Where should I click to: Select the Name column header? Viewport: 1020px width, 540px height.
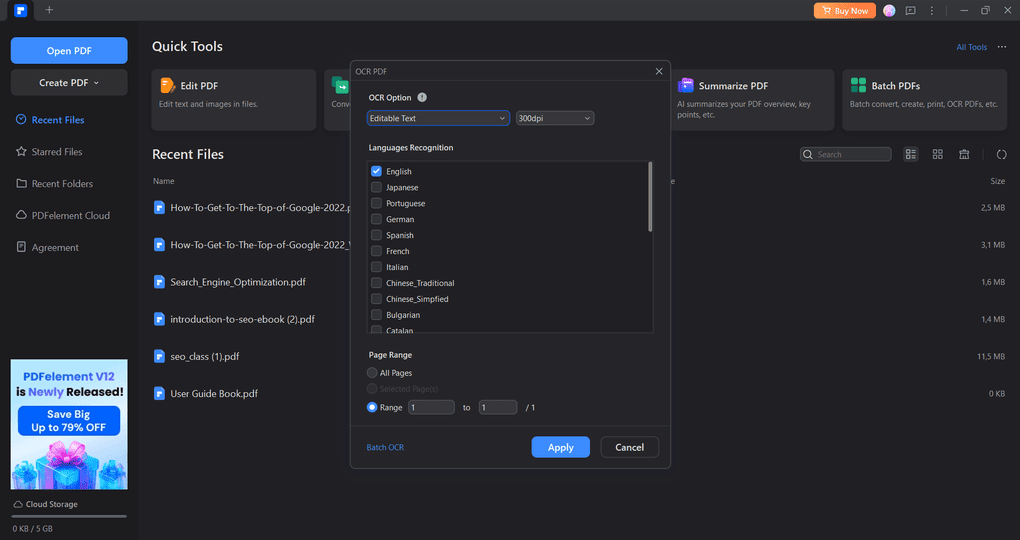(x=164, y=181)
